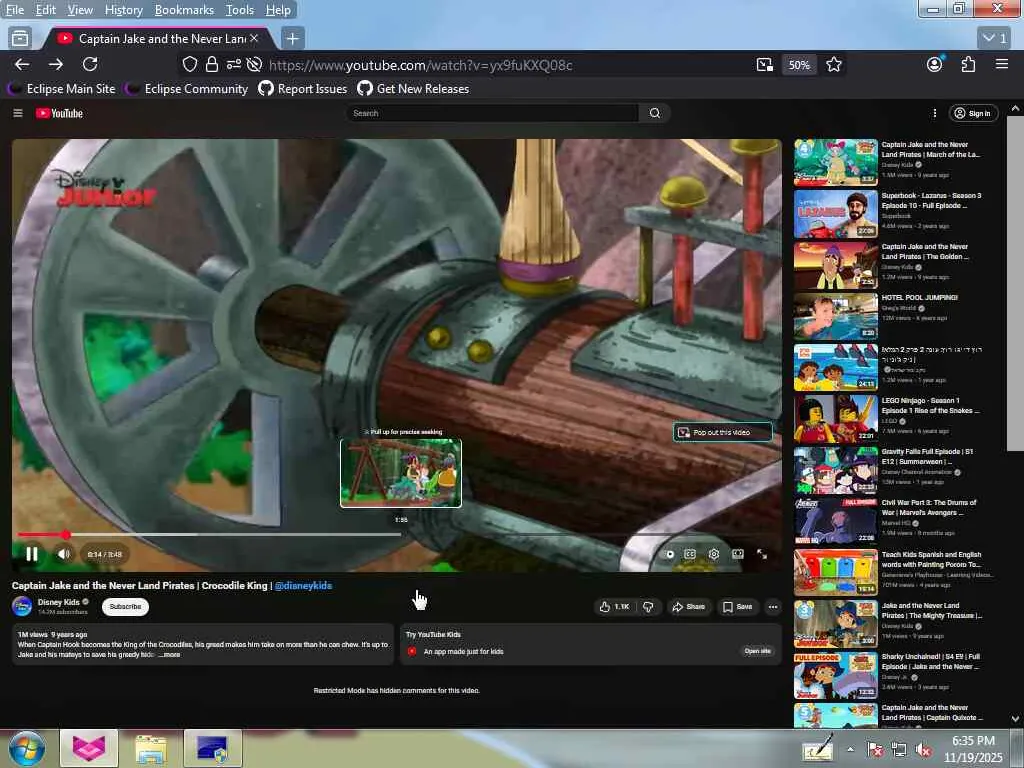Open the YouTube hamburger guide menu

tap(18, 113)
